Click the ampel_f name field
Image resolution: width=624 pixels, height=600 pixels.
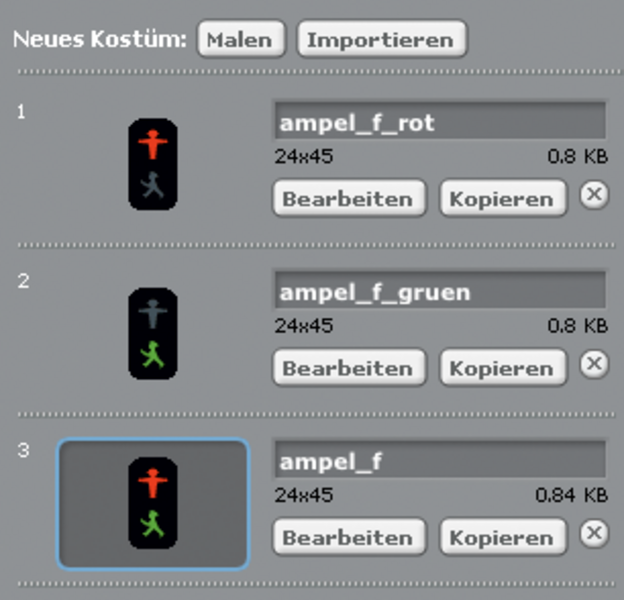click(439, 461)
